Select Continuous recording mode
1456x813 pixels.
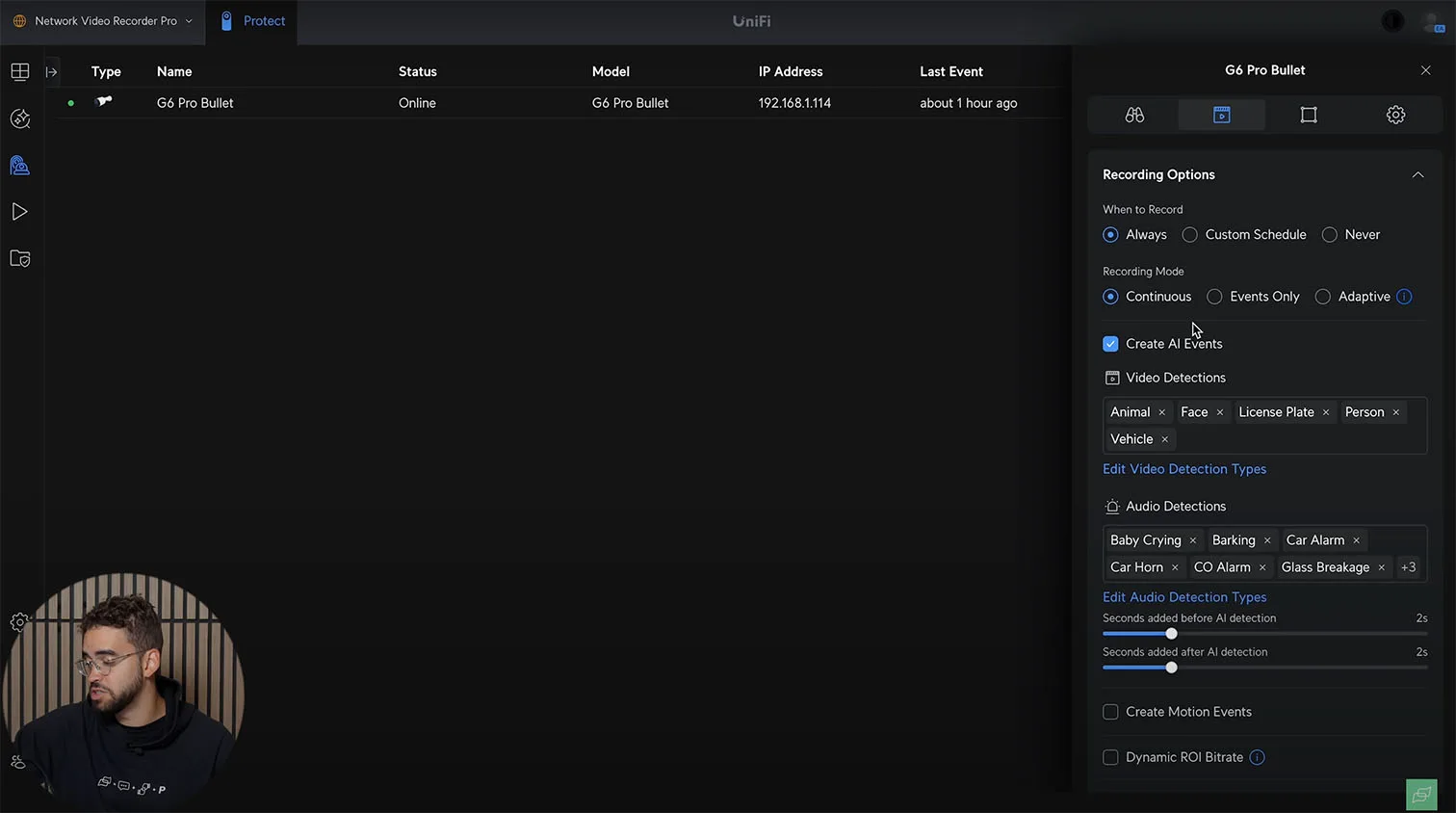(1110, 297)
